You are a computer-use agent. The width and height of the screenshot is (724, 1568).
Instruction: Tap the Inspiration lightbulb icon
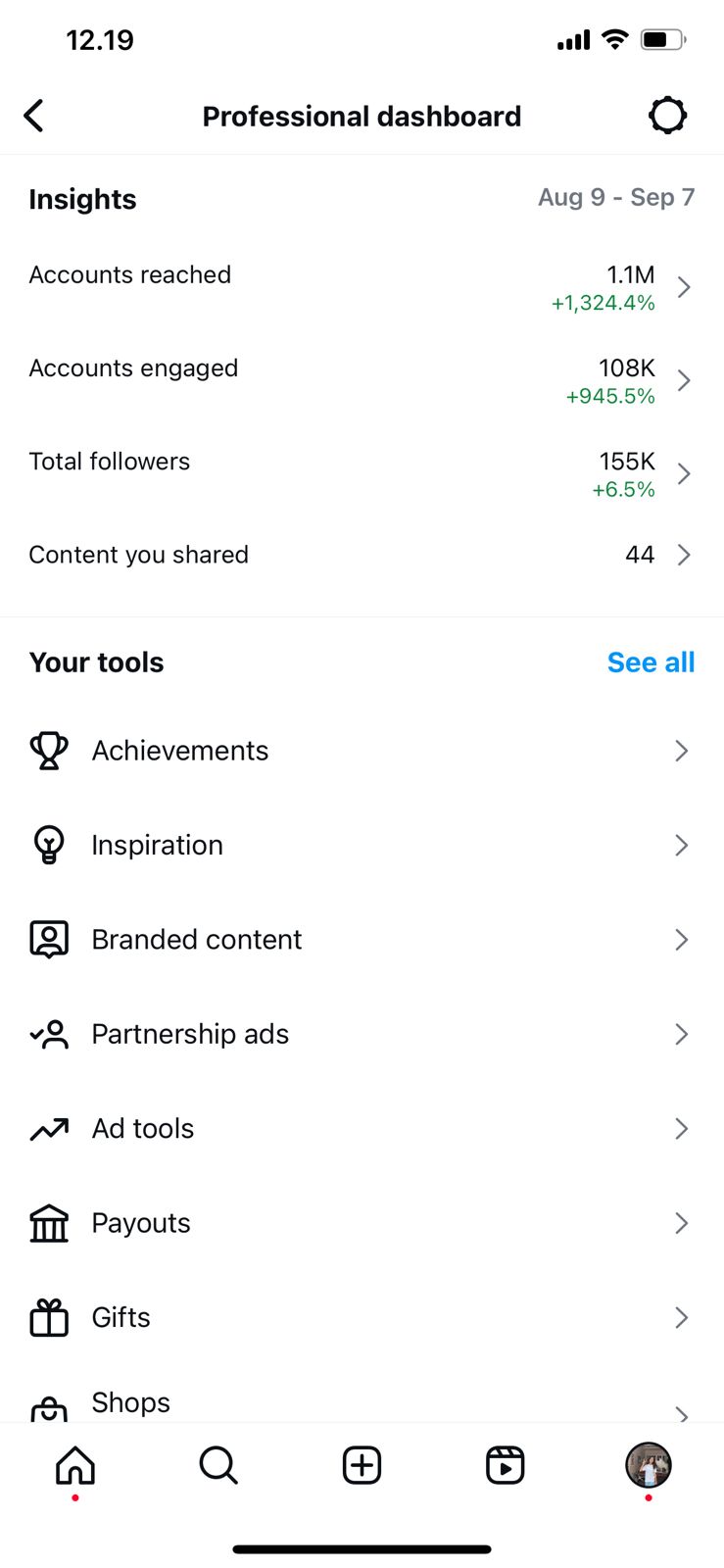(49, 845)
